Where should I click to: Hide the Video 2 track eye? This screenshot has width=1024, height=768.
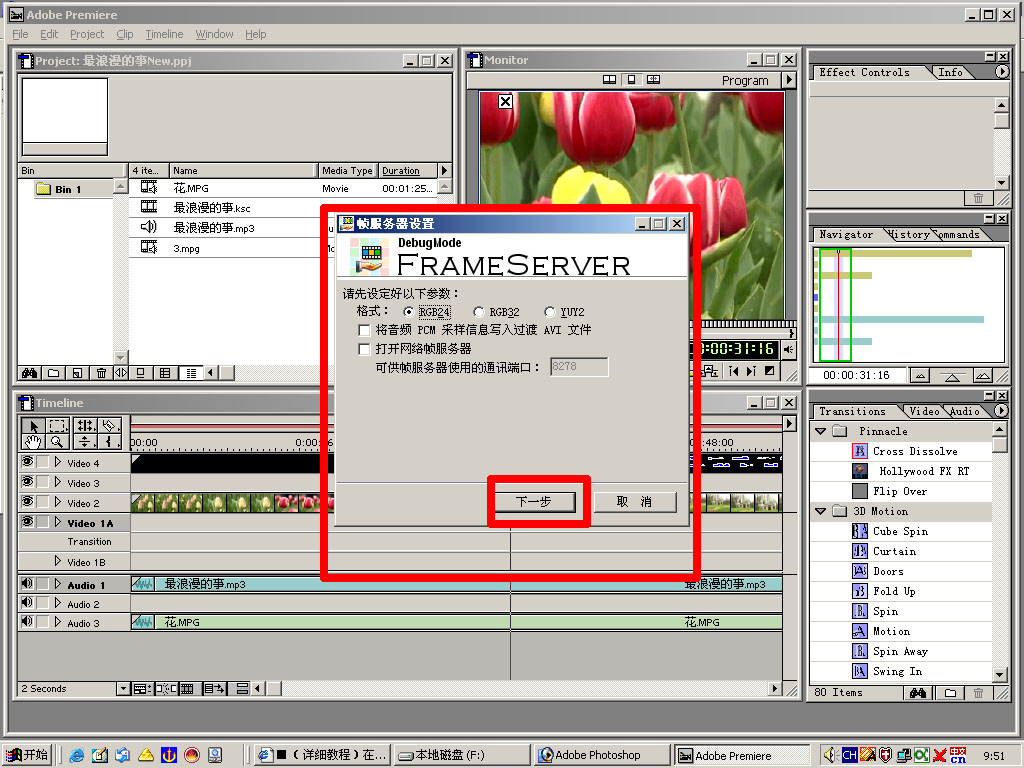(x=27, y=502)
